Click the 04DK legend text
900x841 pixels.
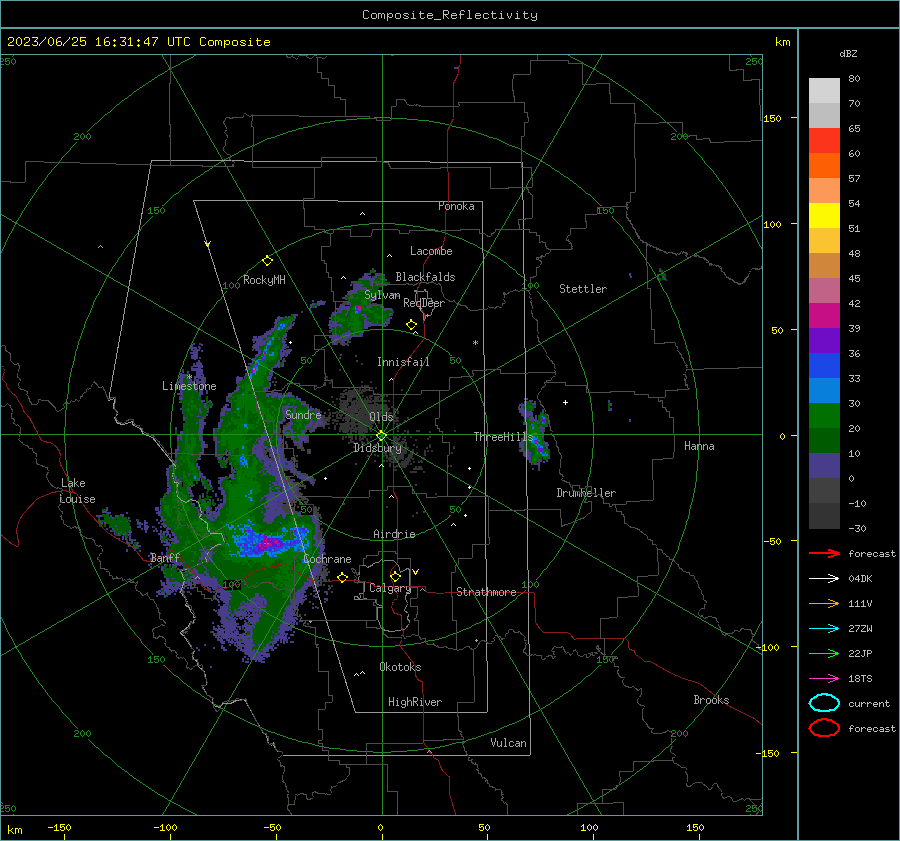[860, 578]
